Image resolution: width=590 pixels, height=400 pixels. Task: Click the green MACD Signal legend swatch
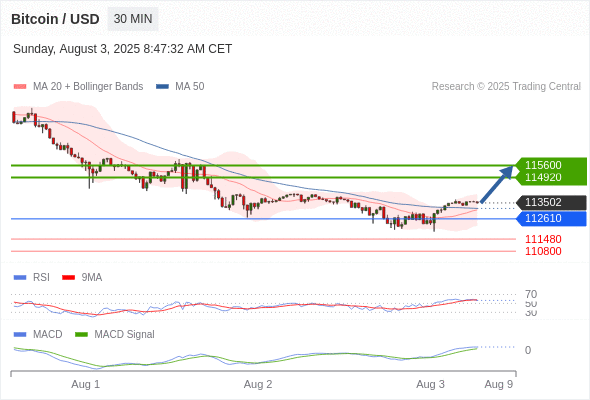coord(81,335)
